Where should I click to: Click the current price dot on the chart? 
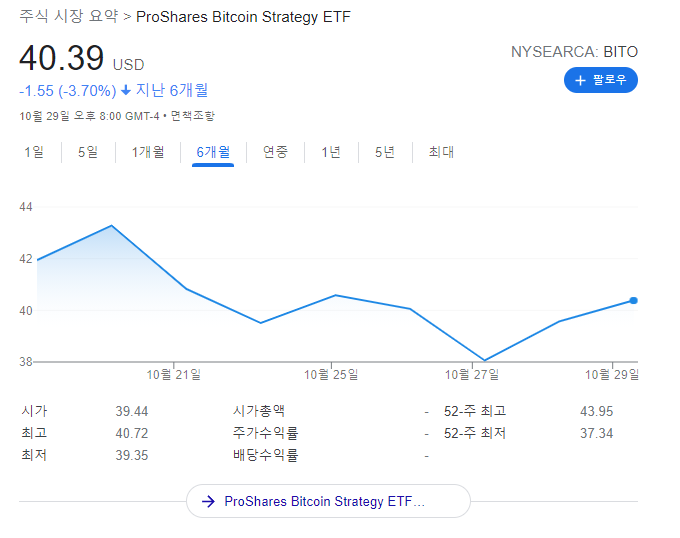point(634,300)
